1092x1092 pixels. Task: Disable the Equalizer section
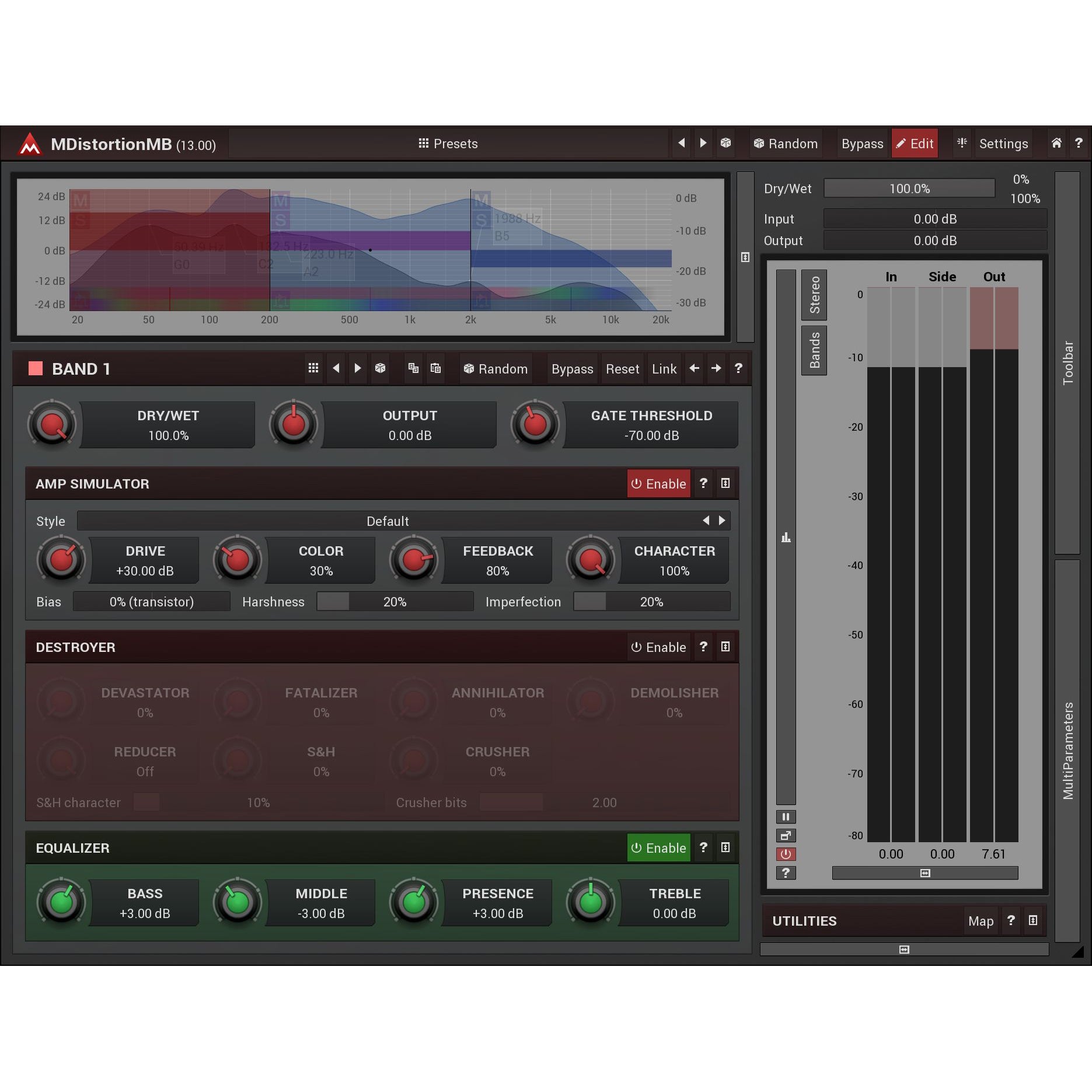[658, 848]
